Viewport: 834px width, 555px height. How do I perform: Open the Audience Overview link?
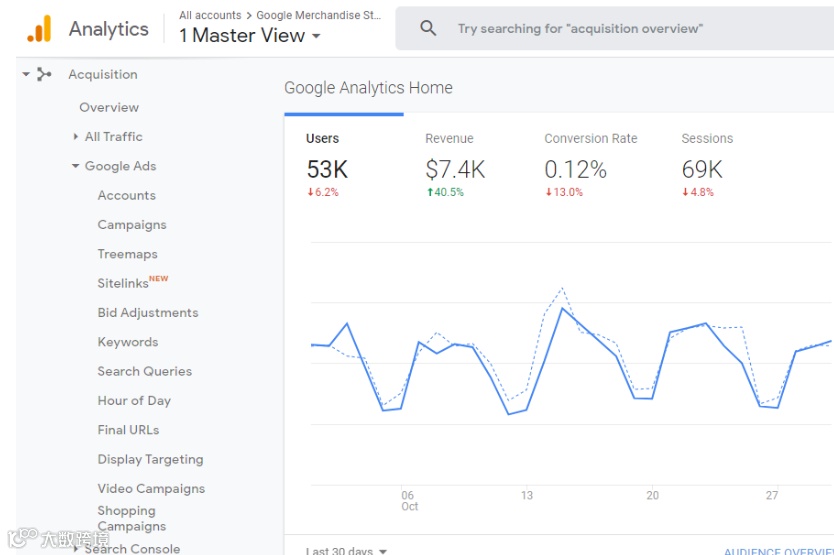[779, 551]
